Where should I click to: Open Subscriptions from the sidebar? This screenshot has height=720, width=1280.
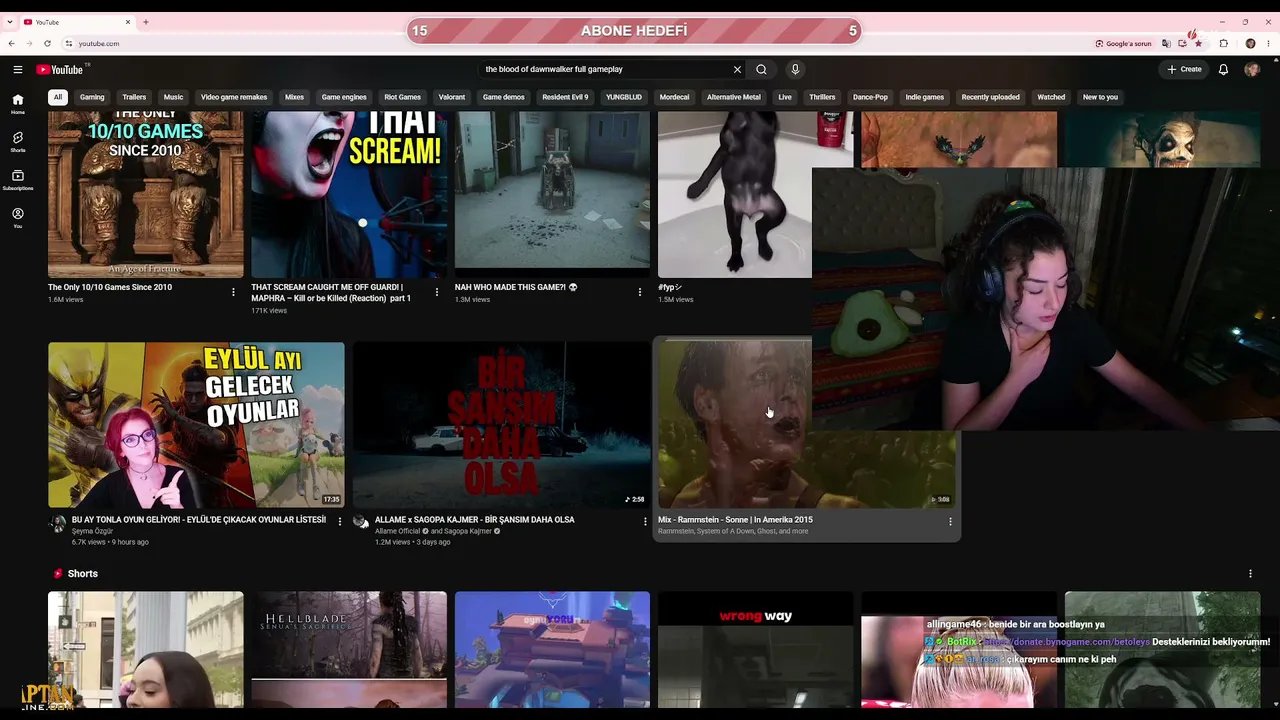[x=17, y=180]
